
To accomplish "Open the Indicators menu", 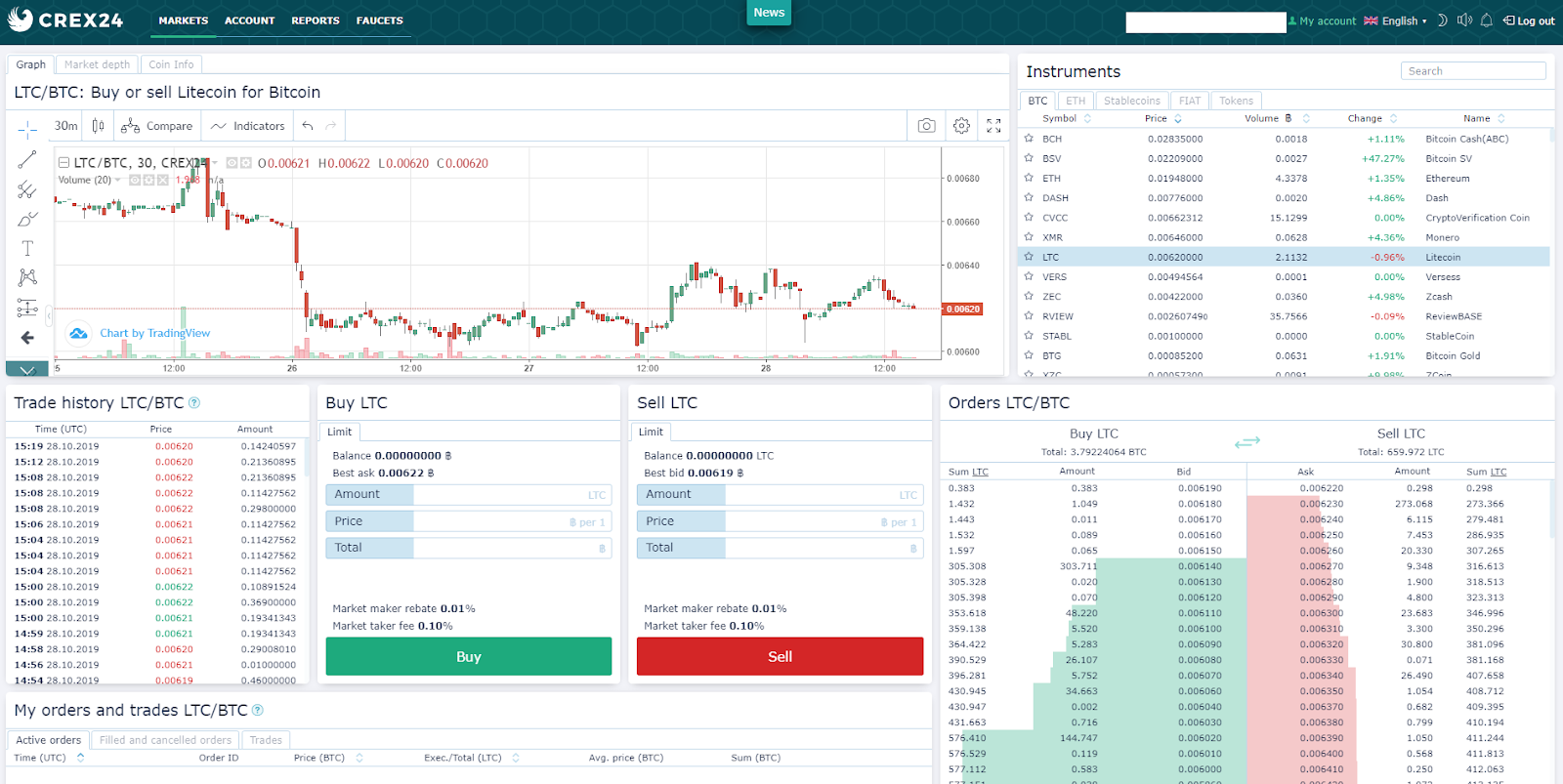I will pyautogui.click(x=248, y=126).
